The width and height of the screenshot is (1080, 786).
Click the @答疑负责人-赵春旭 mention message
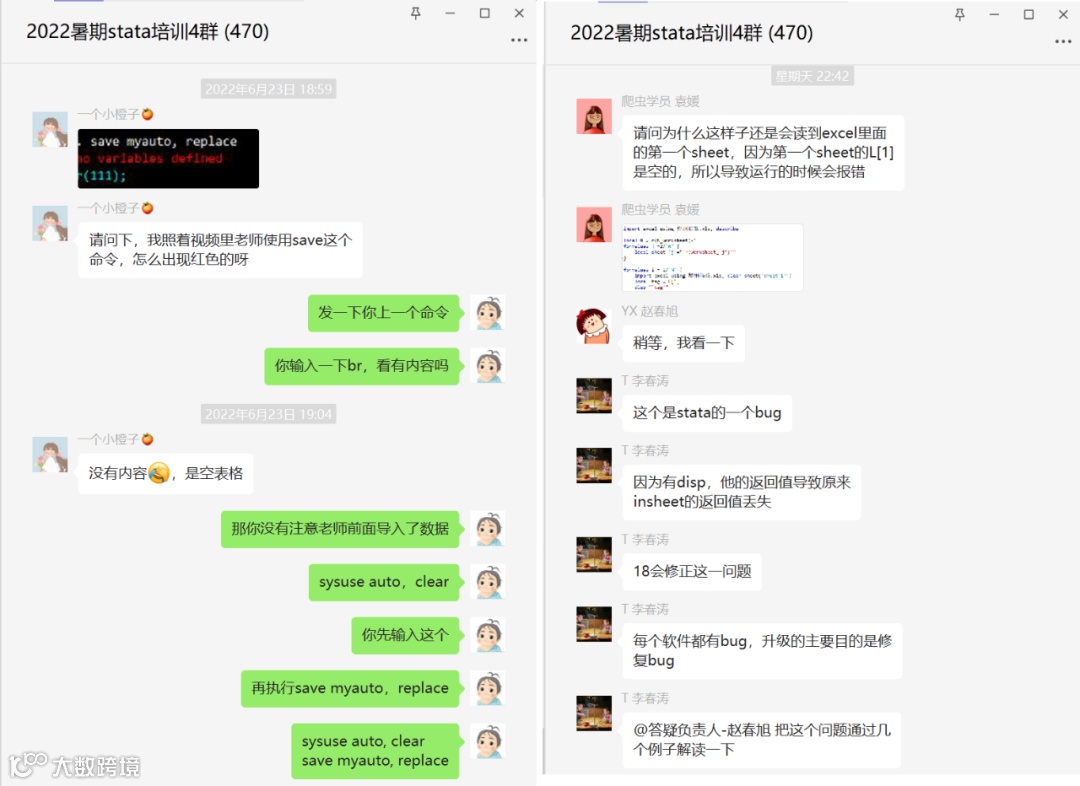pyautogui.click(x=762, y=739)
